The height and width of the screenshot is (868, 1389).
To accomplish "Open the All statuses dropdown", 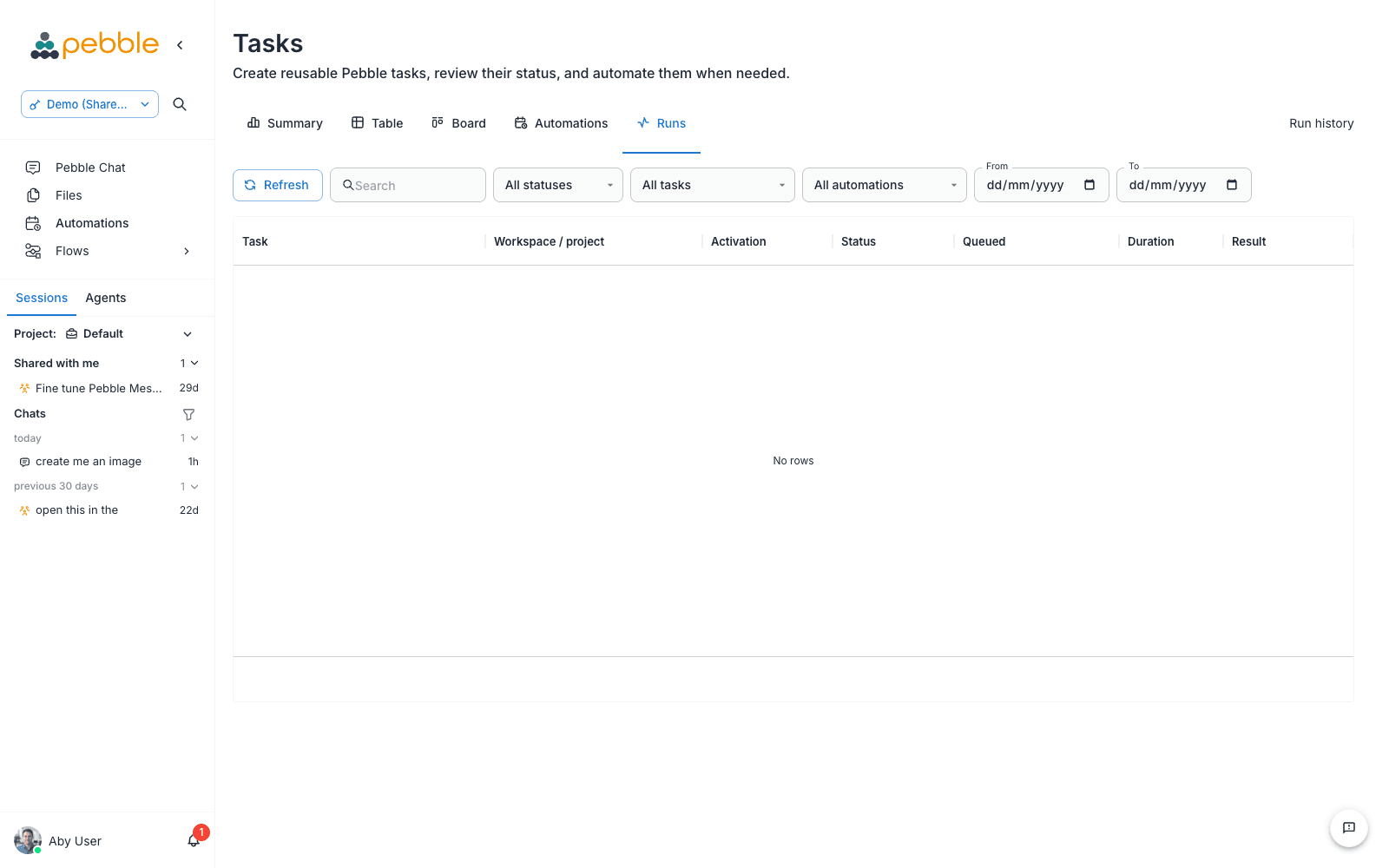I will [558, 185].
